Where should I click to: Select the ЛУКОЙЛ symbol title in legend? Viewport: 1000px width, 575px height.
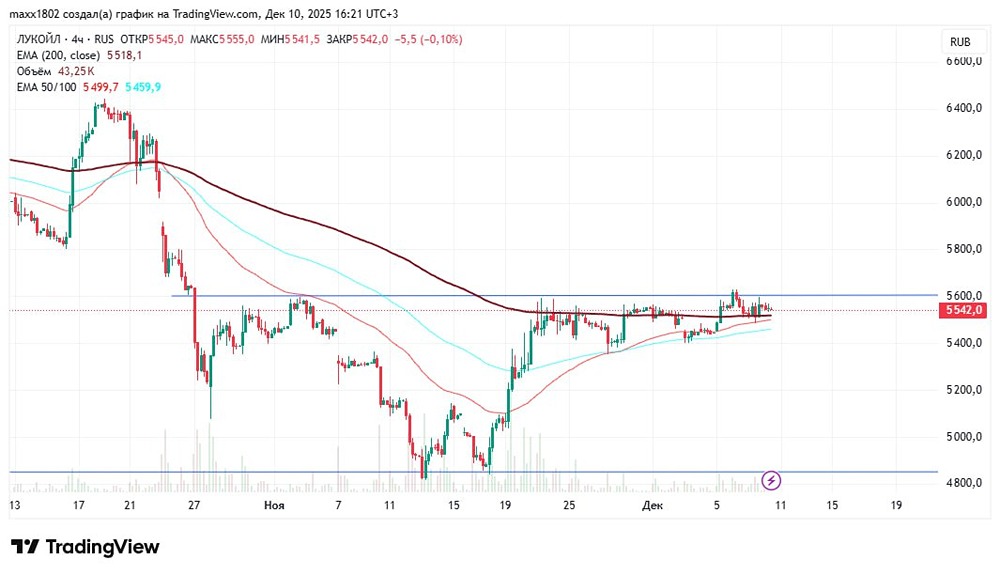(x=43, y=39)
